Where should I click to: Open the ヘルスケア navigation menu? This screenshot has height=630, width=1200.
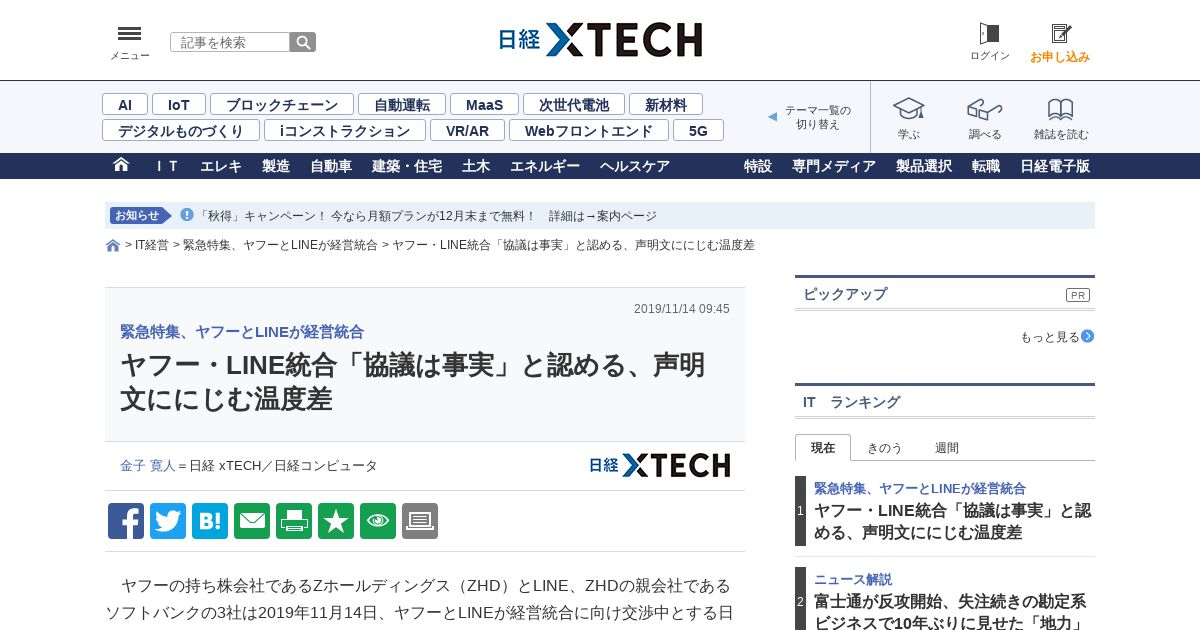click(635, 166)
